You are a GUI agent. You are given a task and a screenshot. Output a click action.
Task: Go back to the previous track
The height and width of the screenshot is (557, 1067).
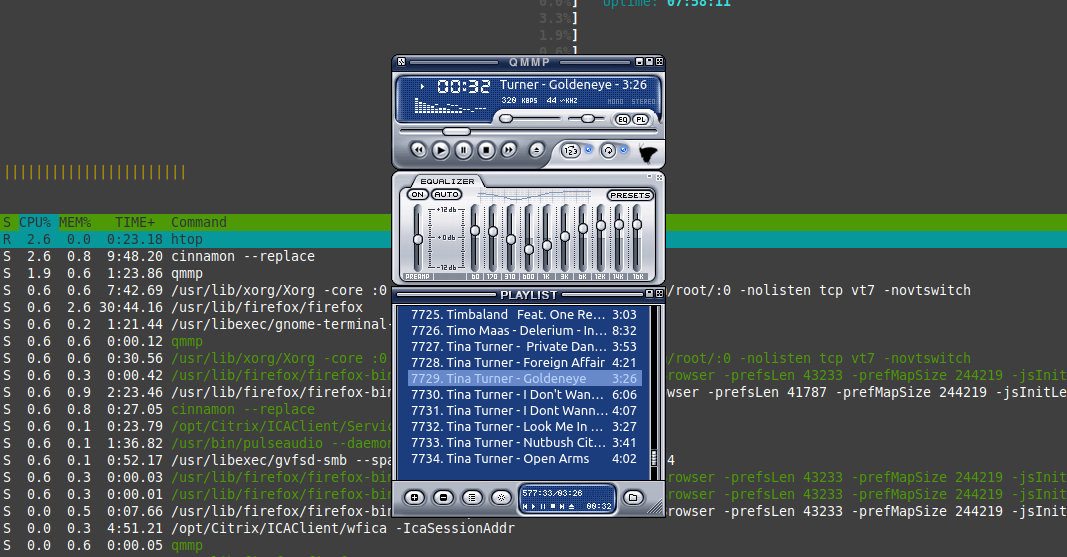[418, 150]
